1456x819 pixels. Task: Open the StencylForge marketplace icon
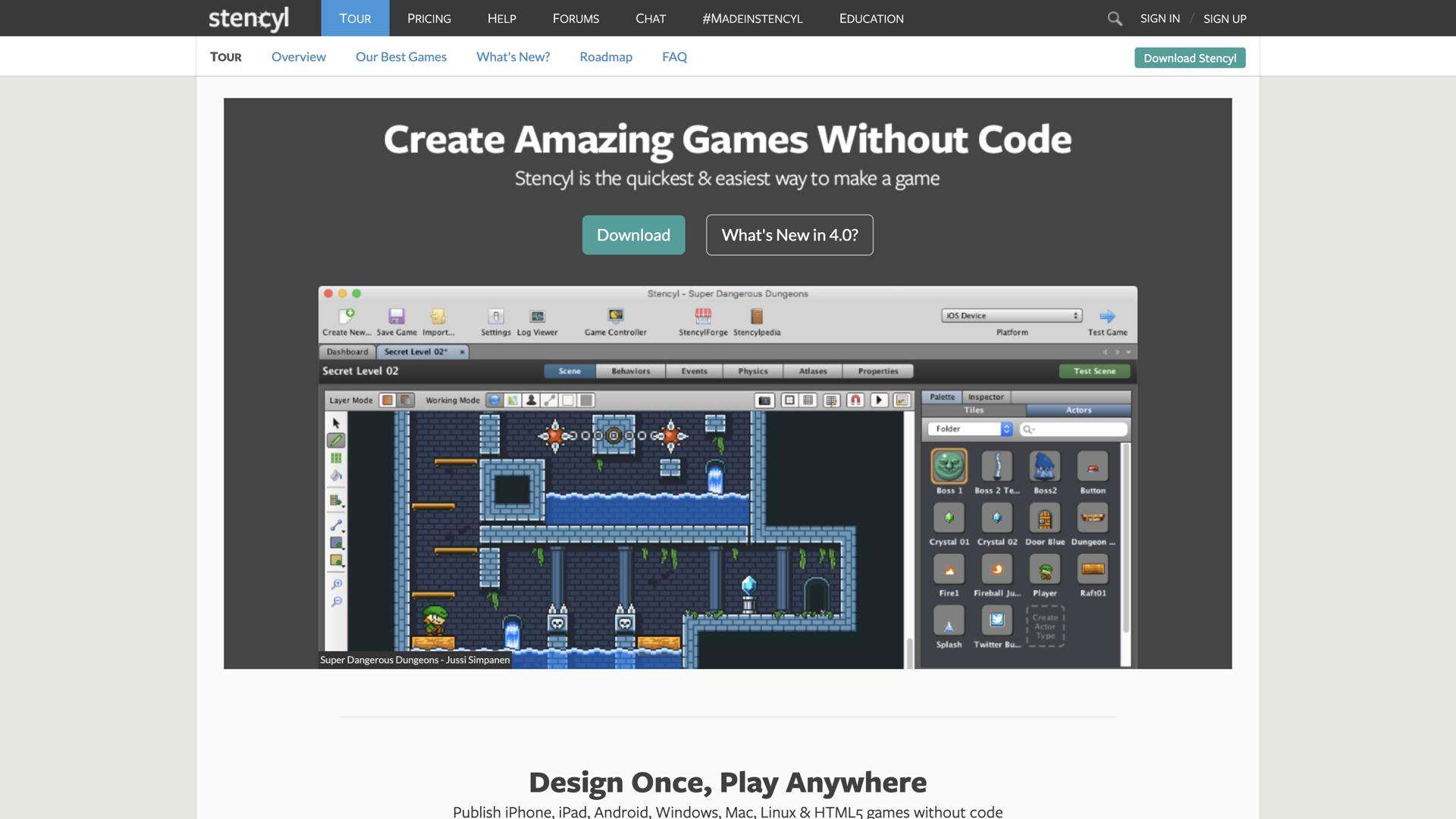pyautogui.click(x=703, y=316)
